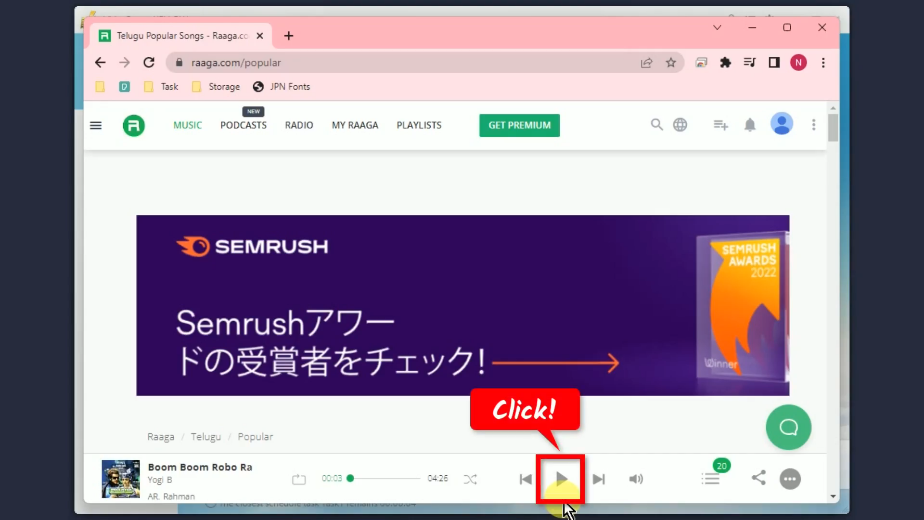Viewport: 924px width, 520px height.
Task: Open the queue list with 20 badge
Action: pos(711,478)
